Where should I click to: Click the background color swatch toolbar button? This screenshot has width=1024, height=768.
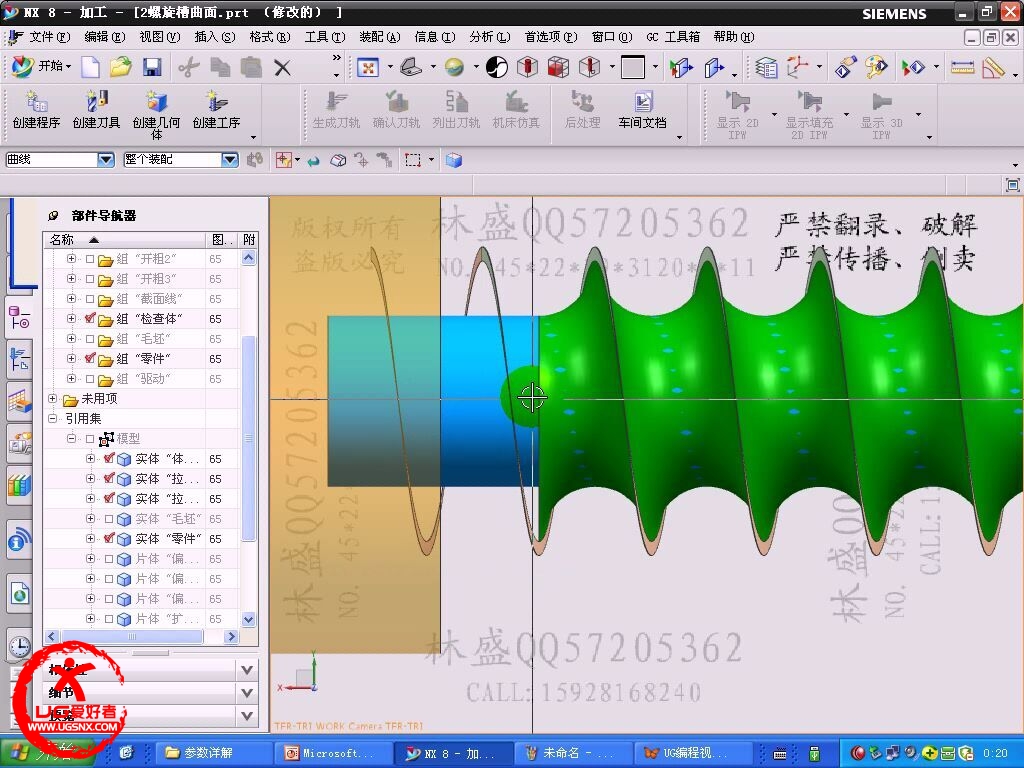click(632, 67)
